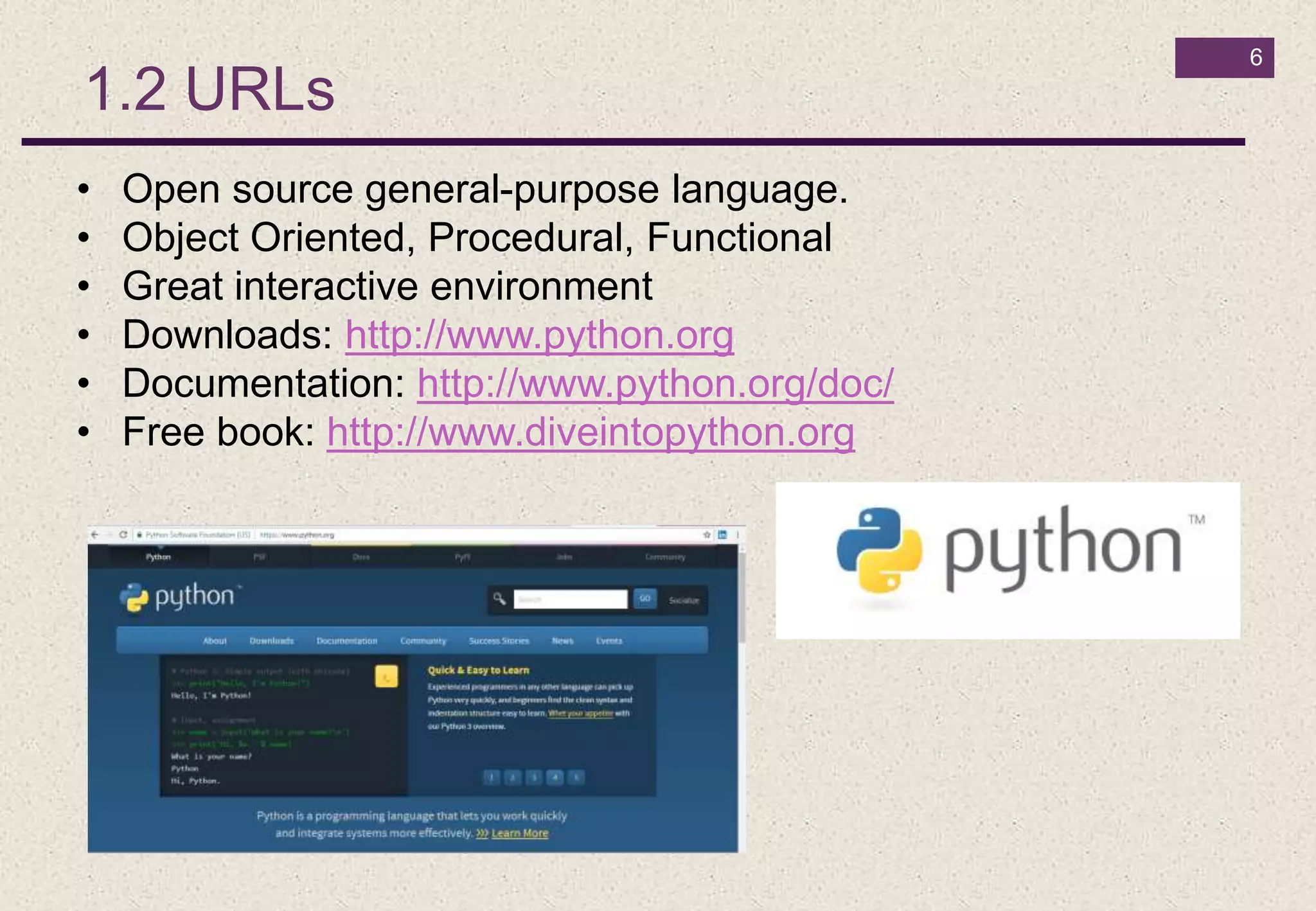Click 'What is your name?' console line

click(x=212, y=756)
